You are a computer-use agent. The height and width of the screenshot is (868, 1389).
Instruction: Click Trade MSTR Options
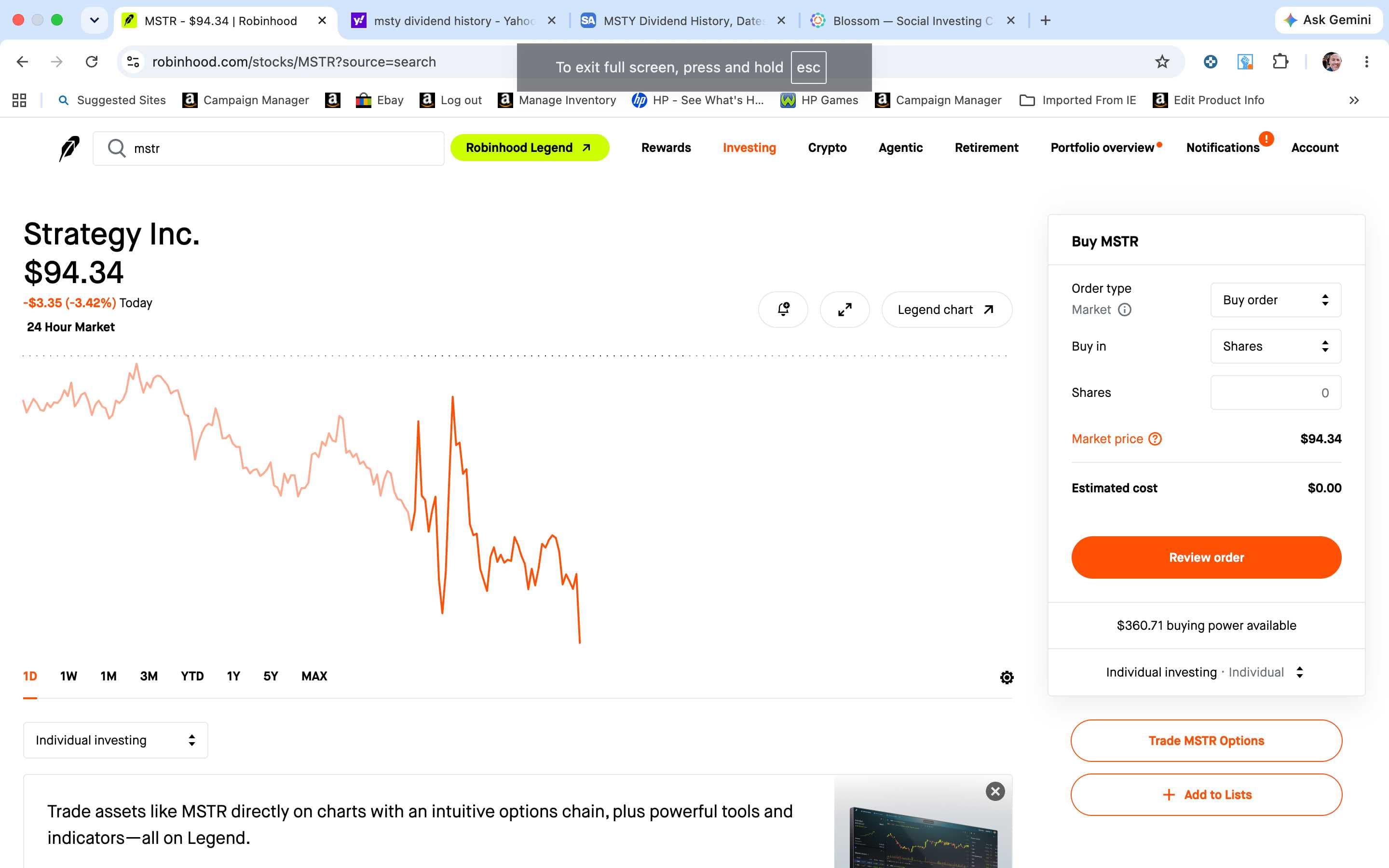pyautogui.click(x=1206, y=741)
